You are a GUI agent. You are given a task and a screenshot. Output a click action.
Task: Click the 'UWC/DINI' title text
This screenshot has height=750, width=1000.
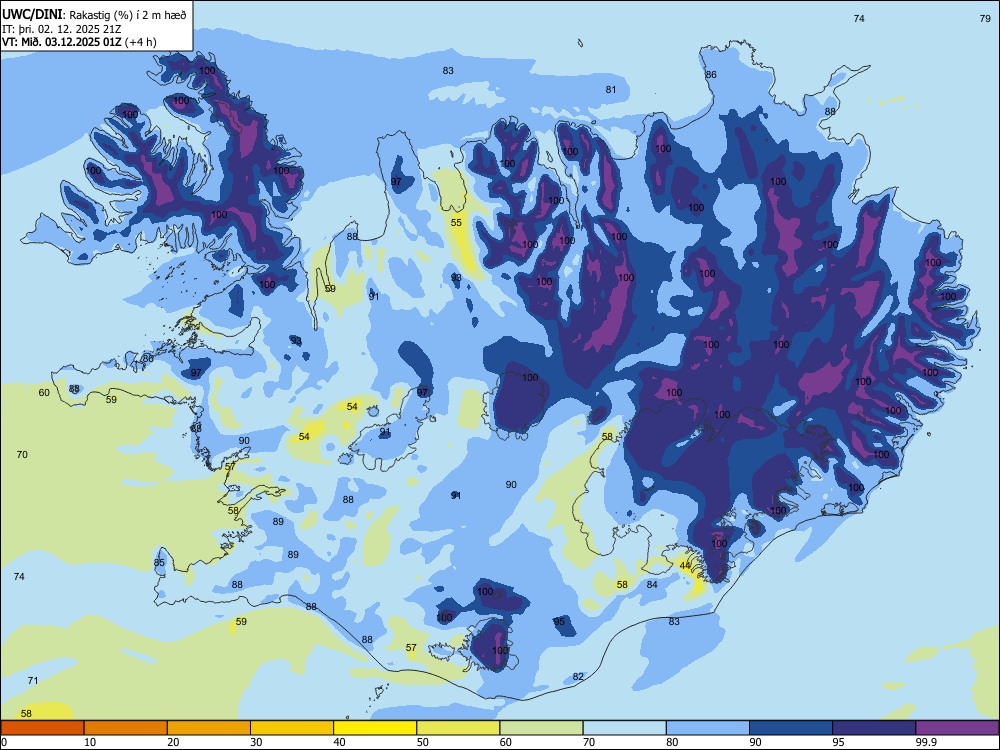pyautogui.click(x=32, y=14)
